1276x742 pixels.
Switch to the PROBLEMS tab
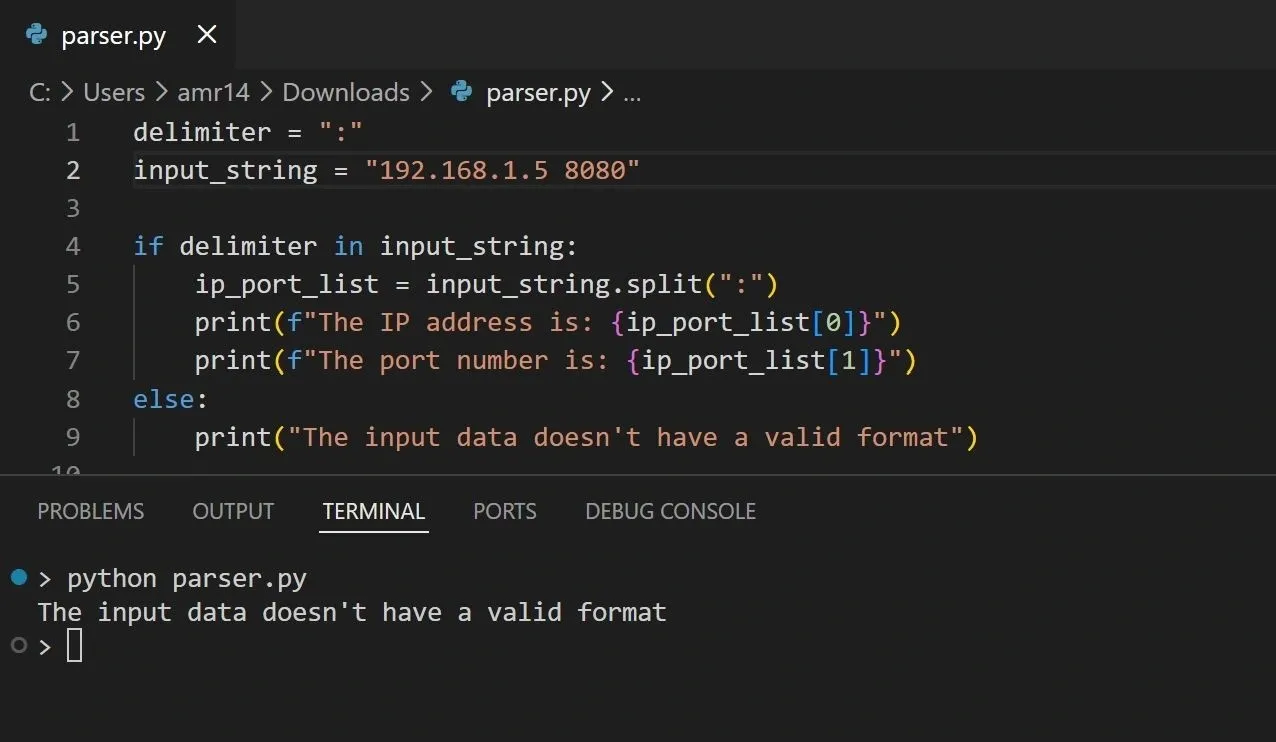tap(90, 511)
